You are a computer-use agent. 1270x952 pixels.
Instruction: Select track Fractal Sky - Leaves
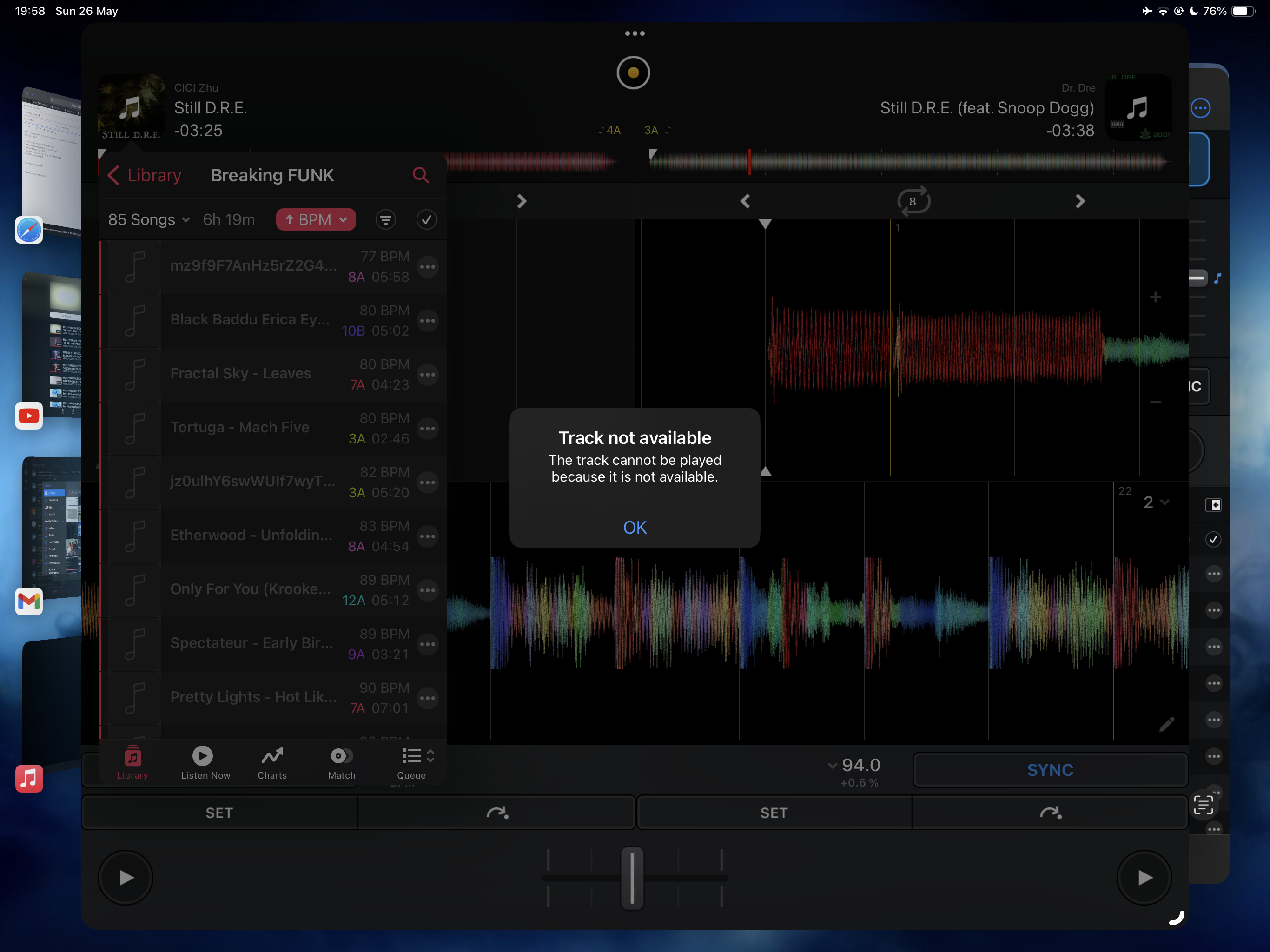[x=273, y=374]
